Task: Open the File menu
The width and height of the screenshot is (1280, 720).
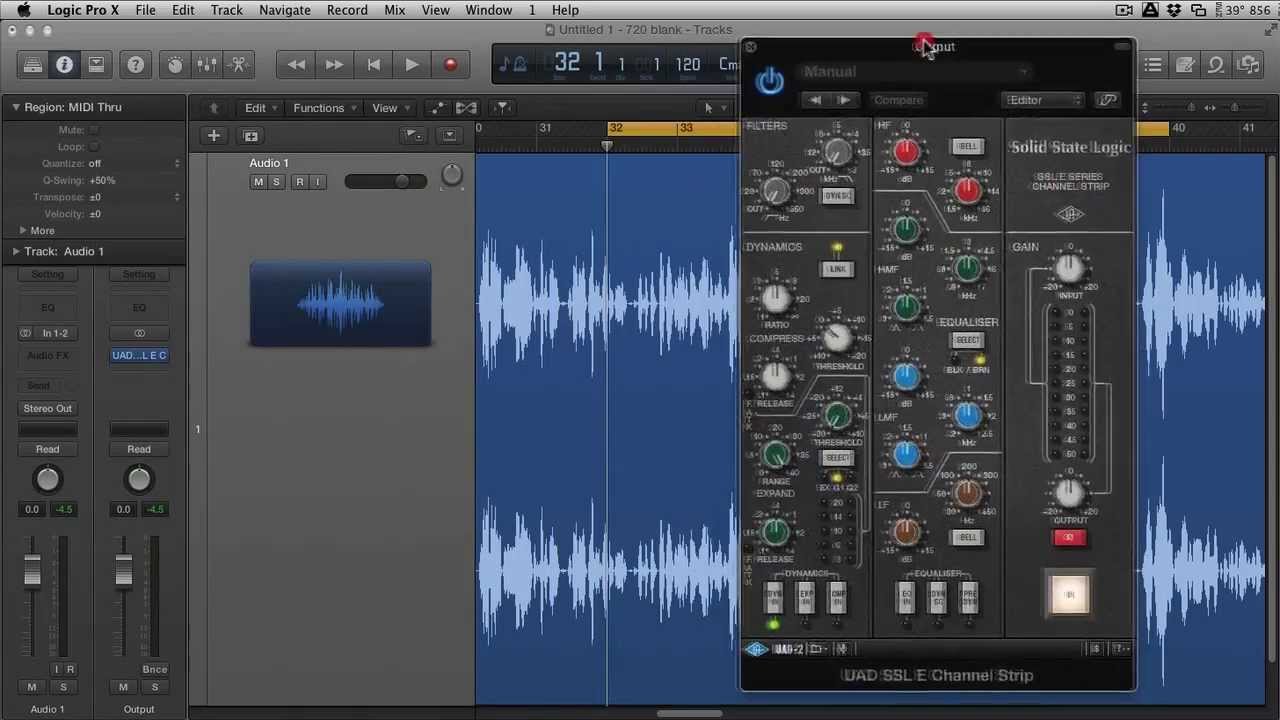Action: [145, 10]
